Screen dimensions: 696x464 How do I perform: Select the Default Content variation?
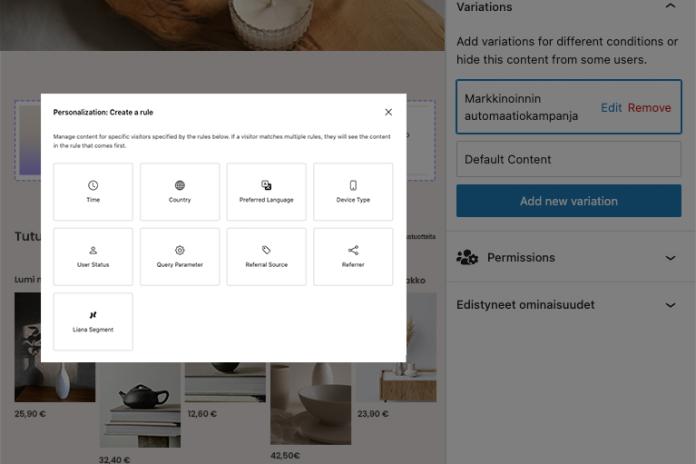569,159
